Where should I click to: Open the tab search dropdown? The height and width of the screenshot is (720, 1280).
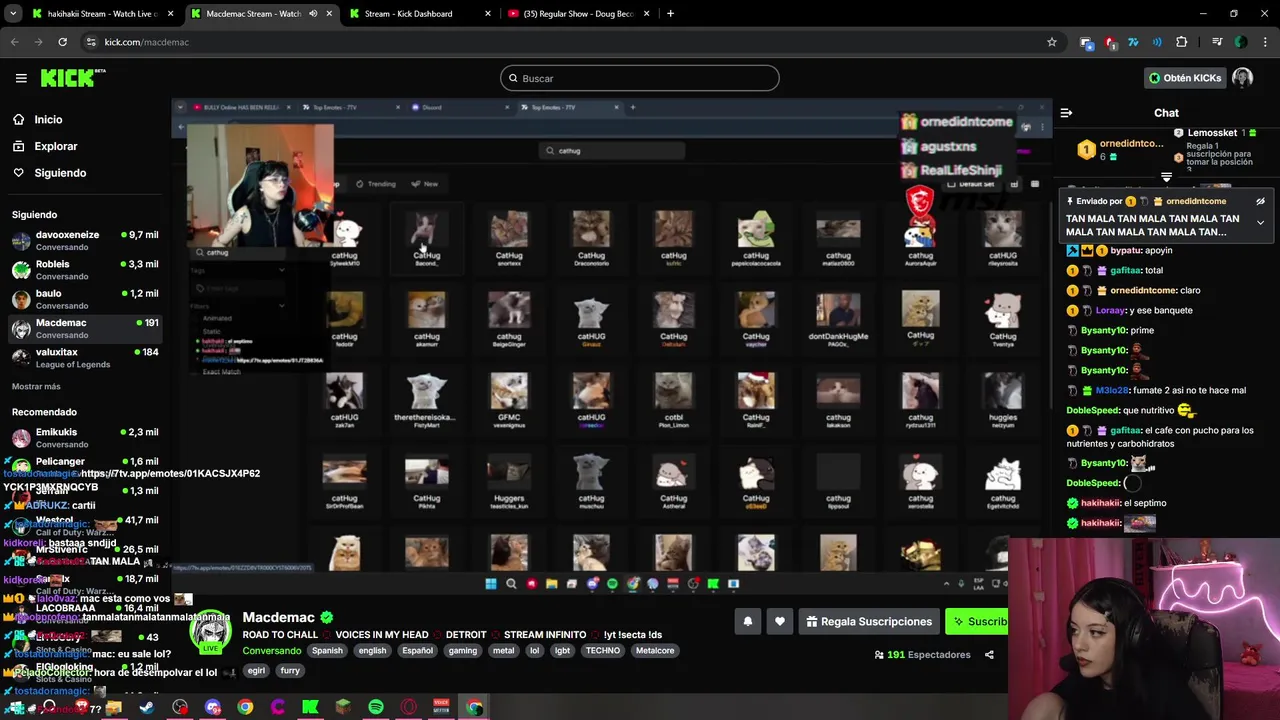tap(13, 14)
